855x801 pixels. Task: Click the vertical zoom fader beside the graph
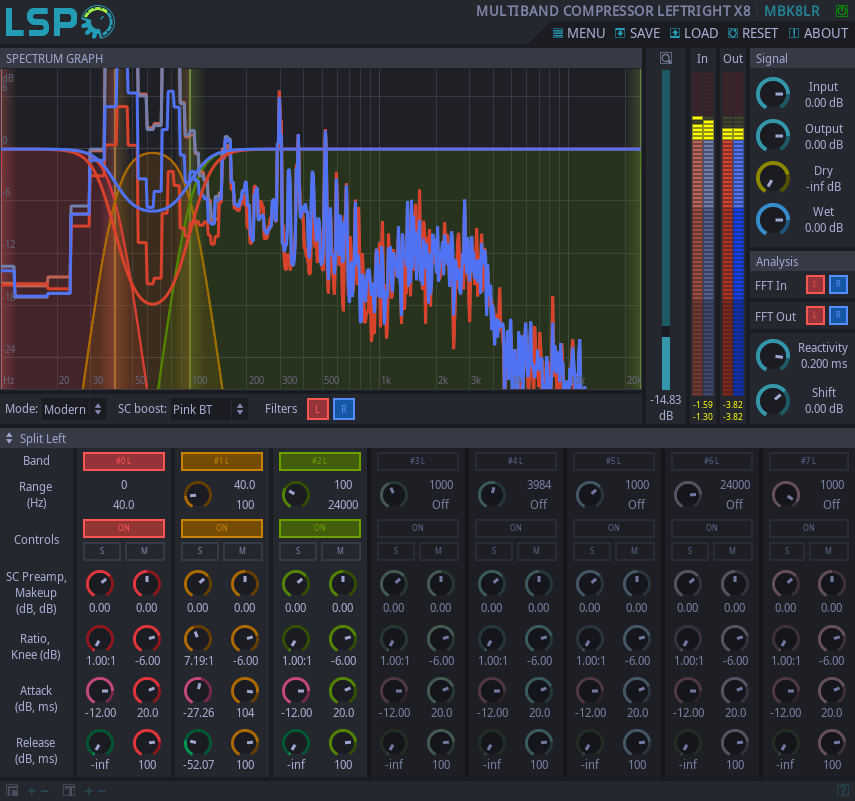tap(666, 229)
